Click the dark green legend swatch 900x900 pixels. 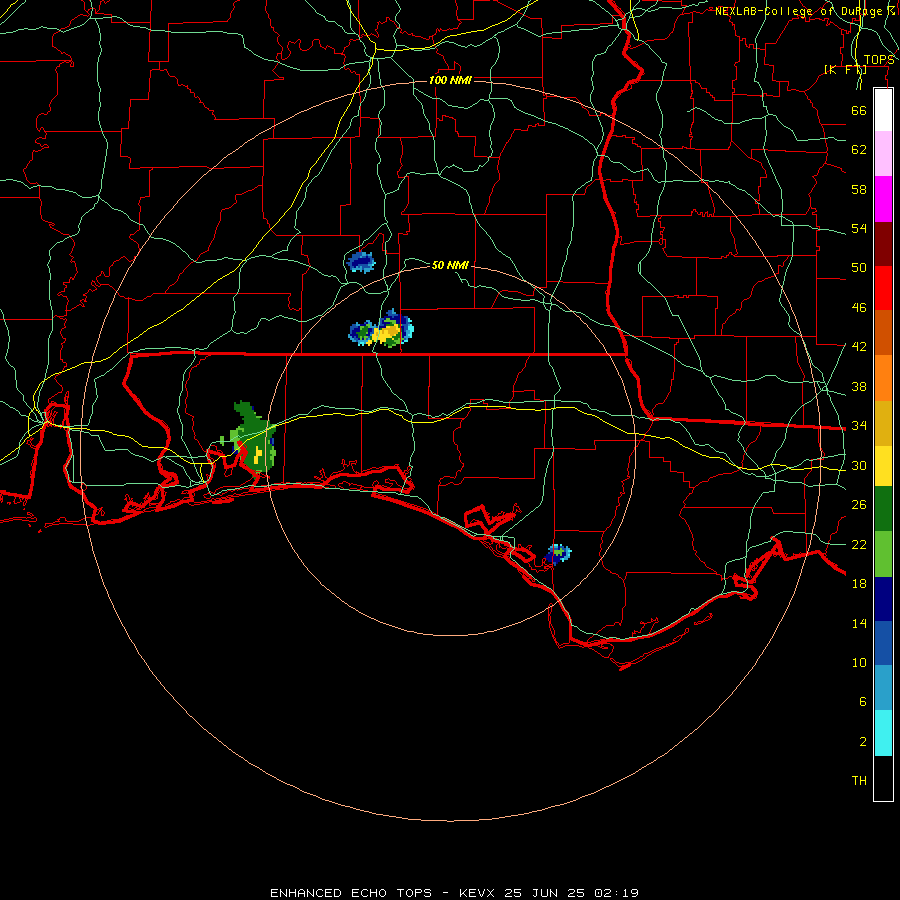(x=883, y=508)
